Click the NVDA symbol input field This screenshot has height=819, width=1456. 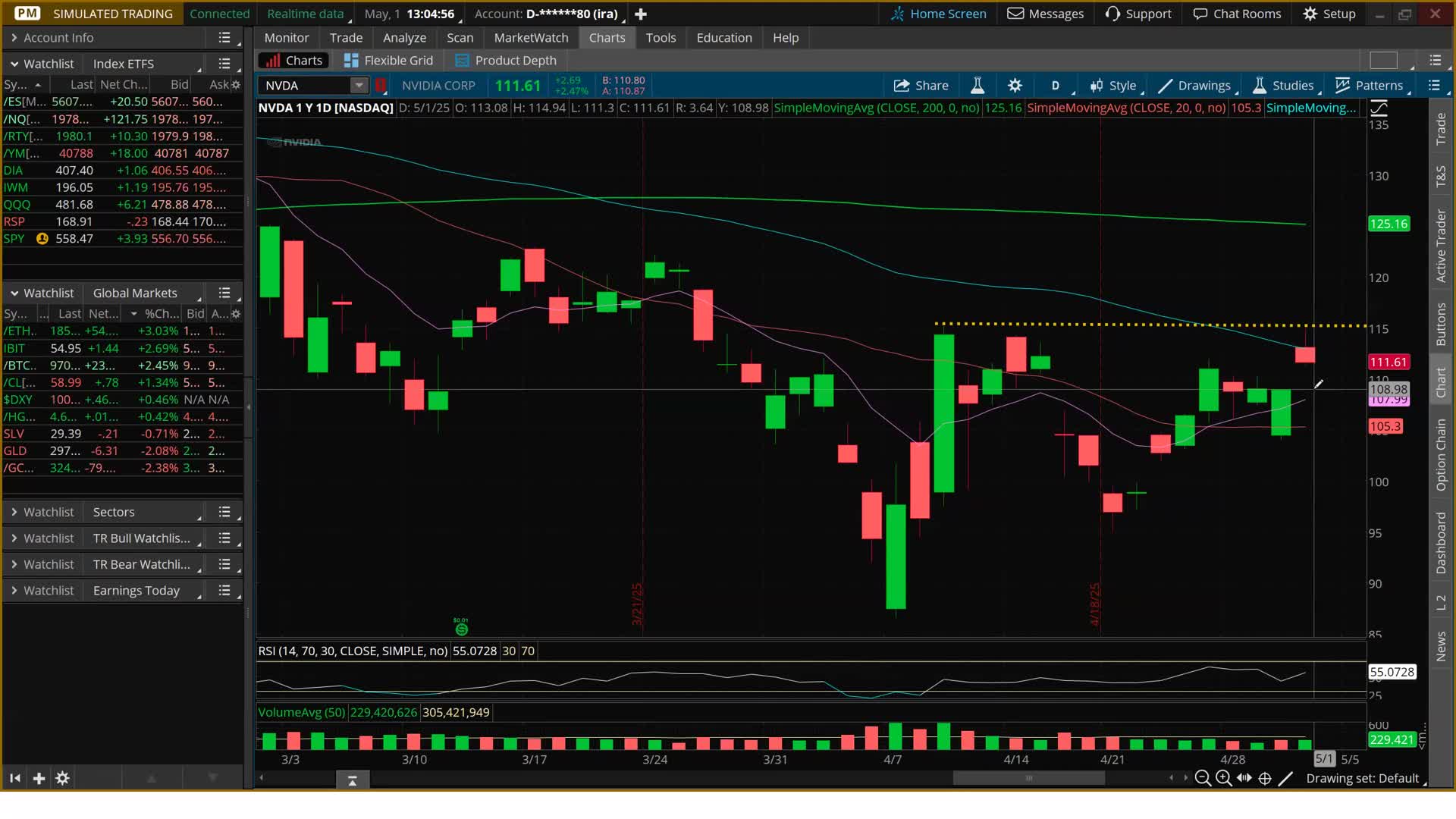(x=305, y=86)
